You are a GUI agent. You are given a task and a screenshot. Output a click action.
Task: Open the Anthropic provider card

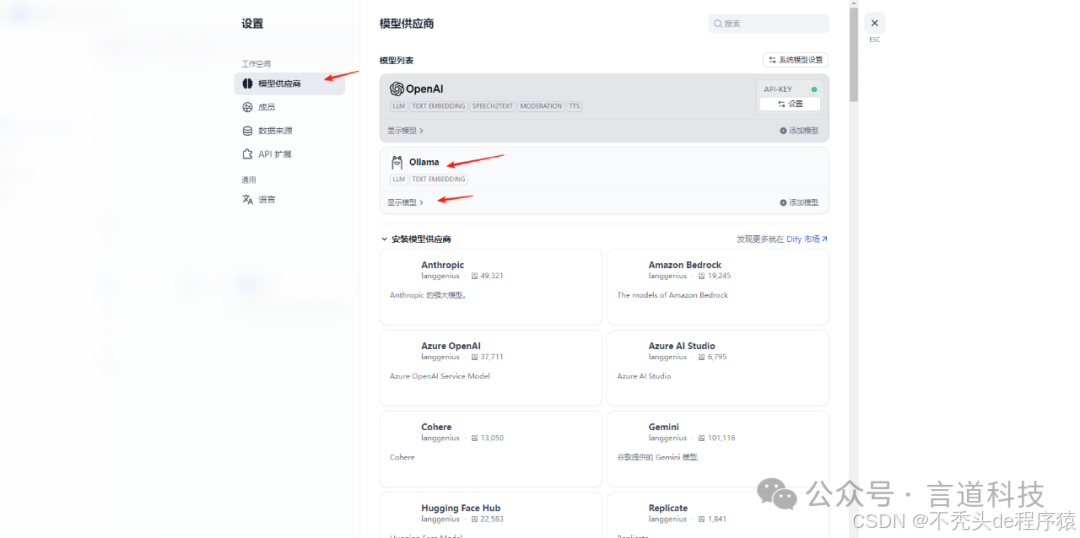tap(491, 287)
